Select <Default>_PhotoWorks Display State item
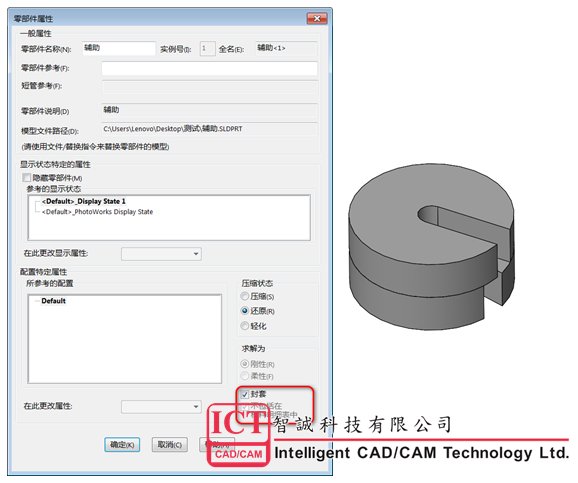The height and width of the screenshot is (483, 578). [97, 212]
